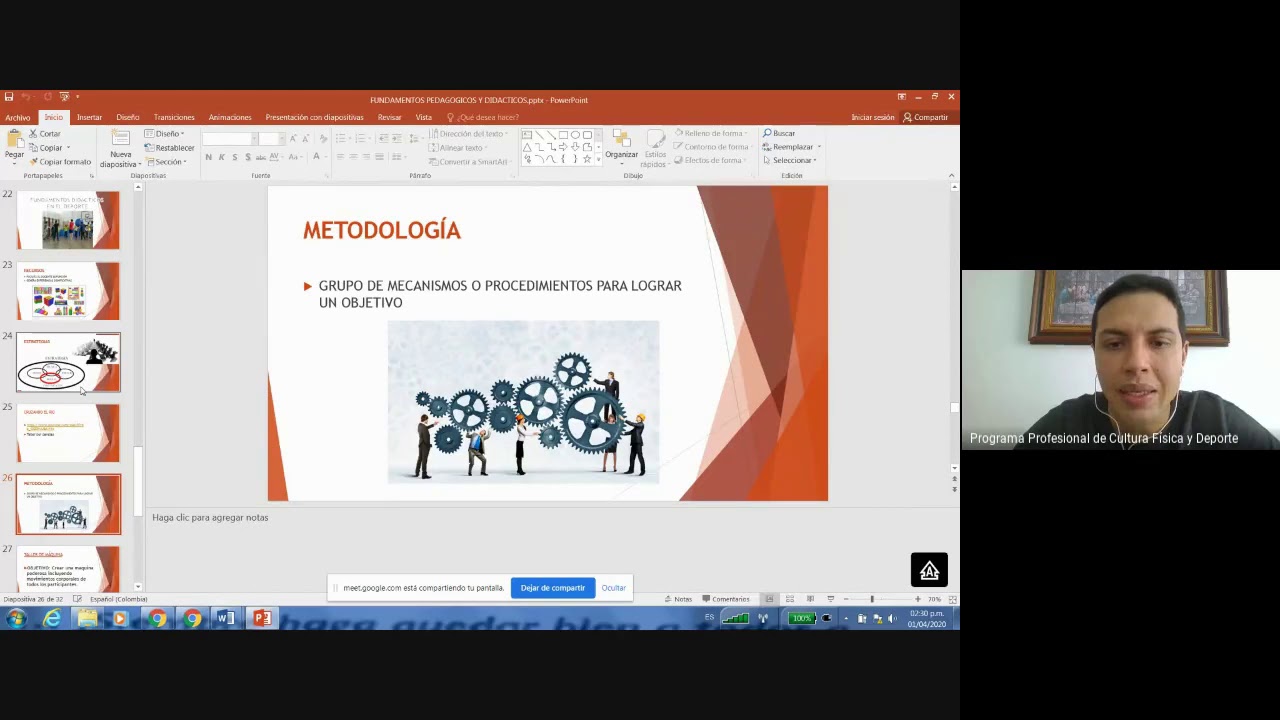1280x720 pixels.
Task: Toggle numbered list formatting
Action: pos(359,138)
